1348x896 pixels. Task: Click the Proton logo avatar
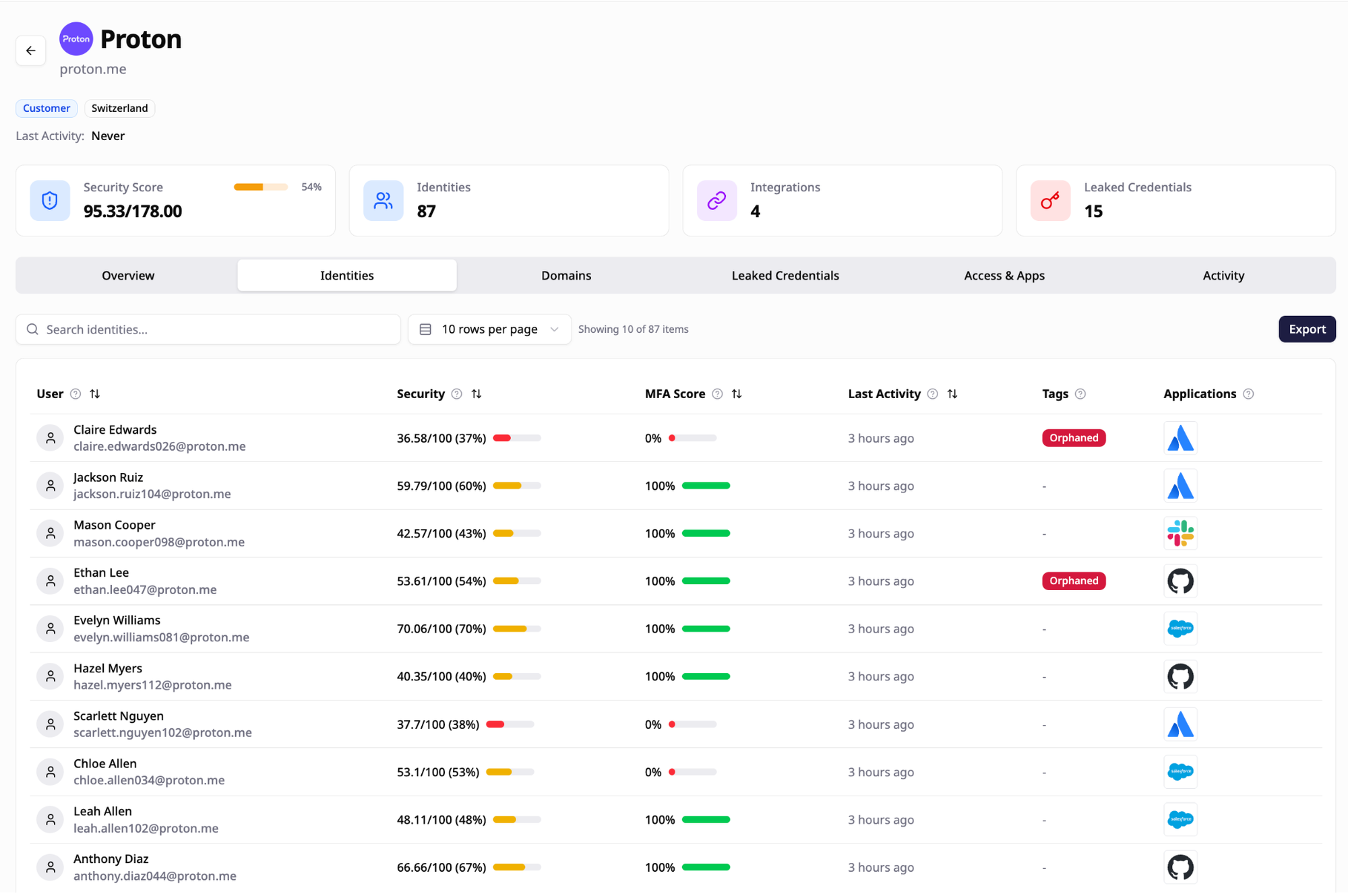point(76,39)
